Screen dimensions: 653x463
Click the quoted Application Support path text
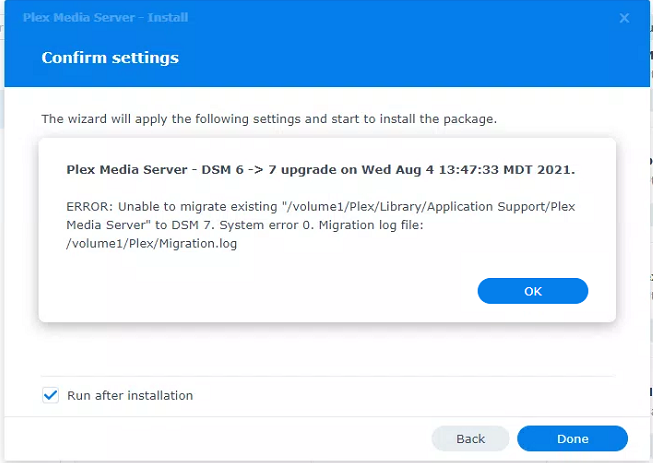(x=430, y=206)
